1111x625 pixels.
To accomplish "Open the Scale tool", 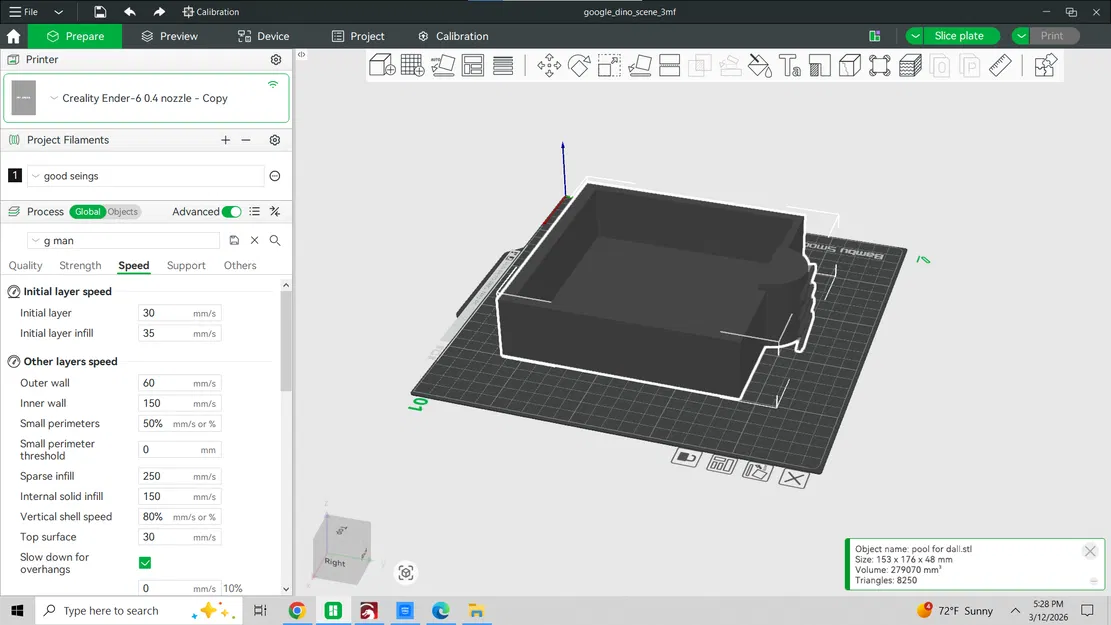I will (608, 65).
